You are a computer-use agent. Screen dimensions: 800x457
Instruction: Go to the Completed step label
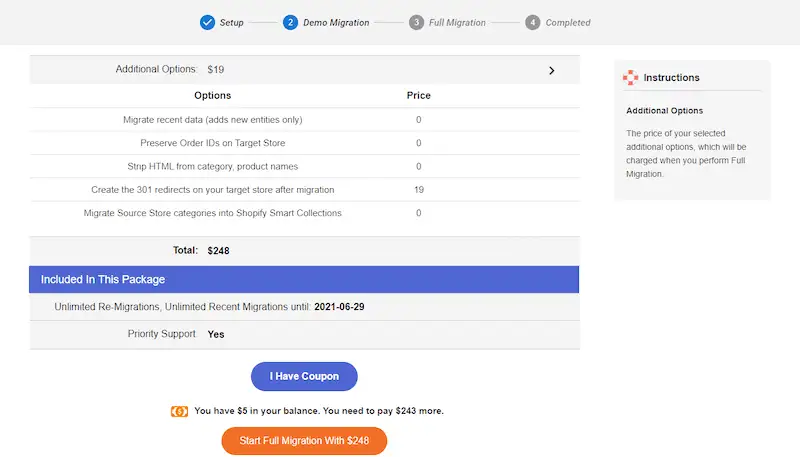coord(568,23)
